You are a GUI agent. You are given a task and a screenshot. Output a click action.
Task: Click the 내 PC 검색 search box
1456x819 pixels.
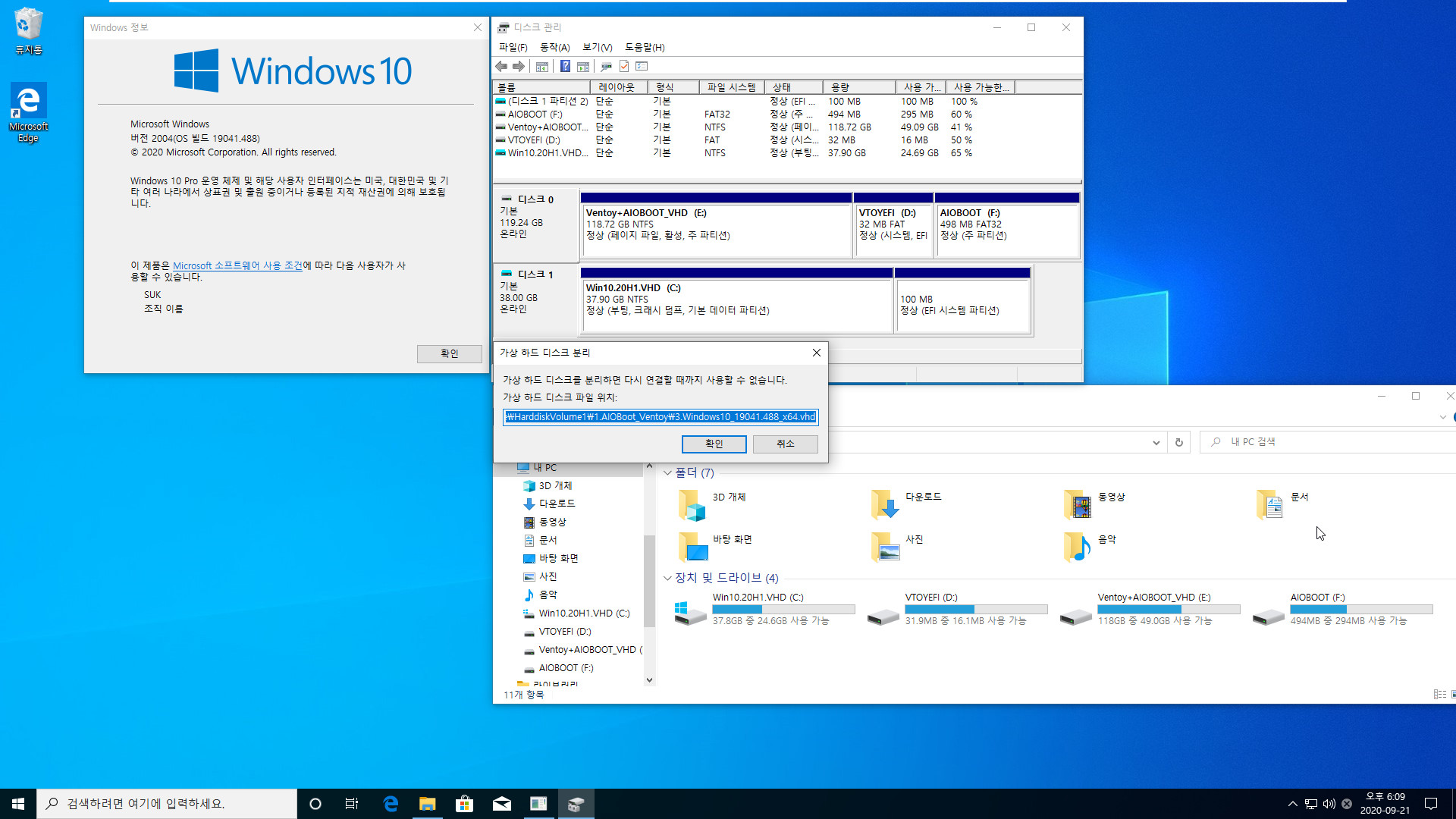click(x=1327, y=441)
